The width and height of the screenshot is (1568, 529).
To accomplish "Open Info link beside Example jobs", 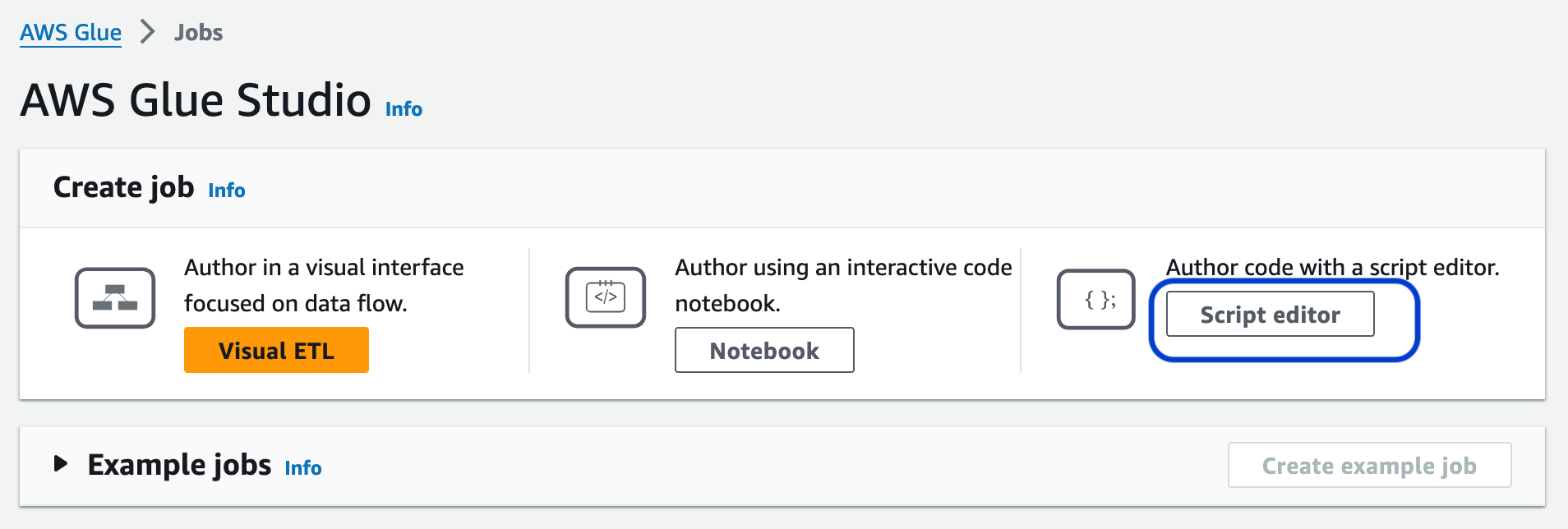I will tap(303, 468).
